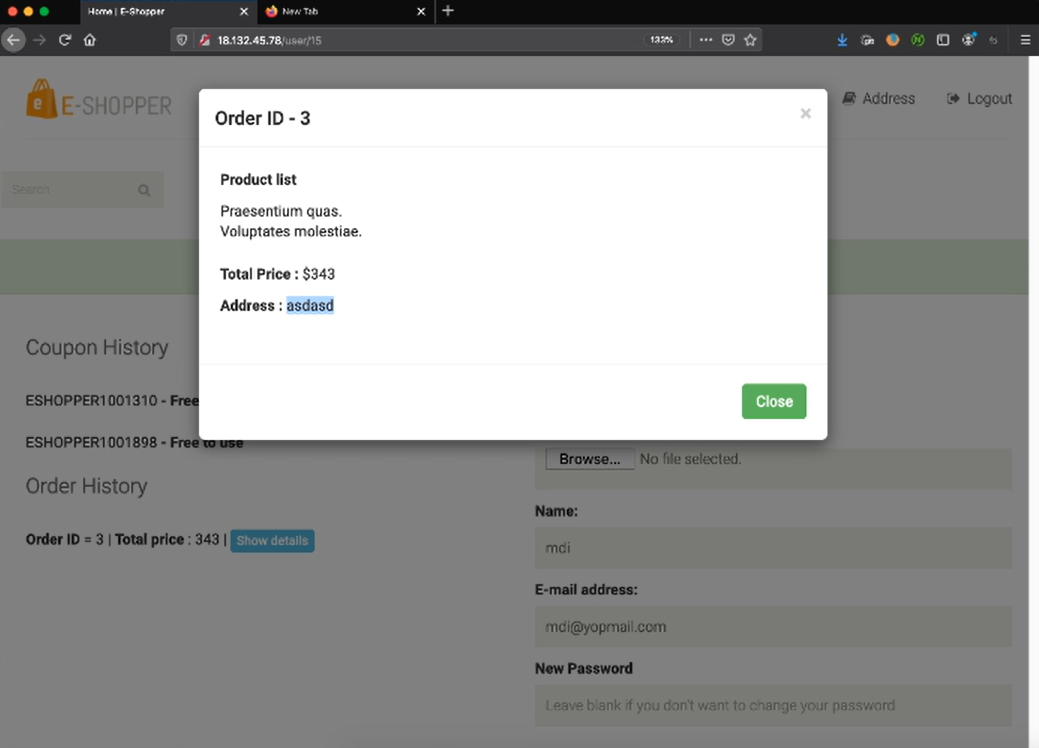Open the Firefox account icon

pos(968,40)
